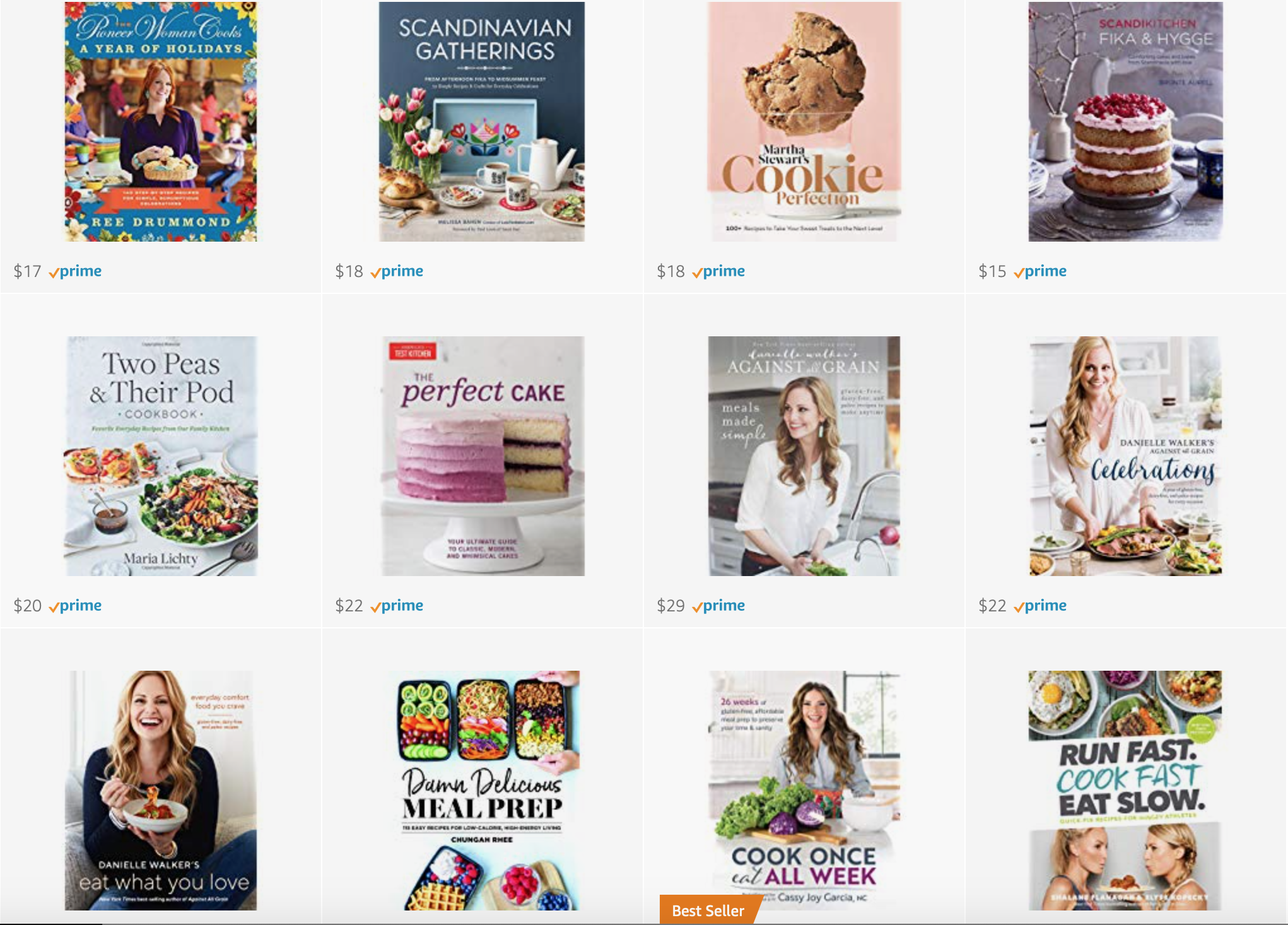Image resolution: width=1288 pixels, height=925 pixels.
Task: Select Against All Grain Meals Made Simple
Action: (x=804, y=456)
